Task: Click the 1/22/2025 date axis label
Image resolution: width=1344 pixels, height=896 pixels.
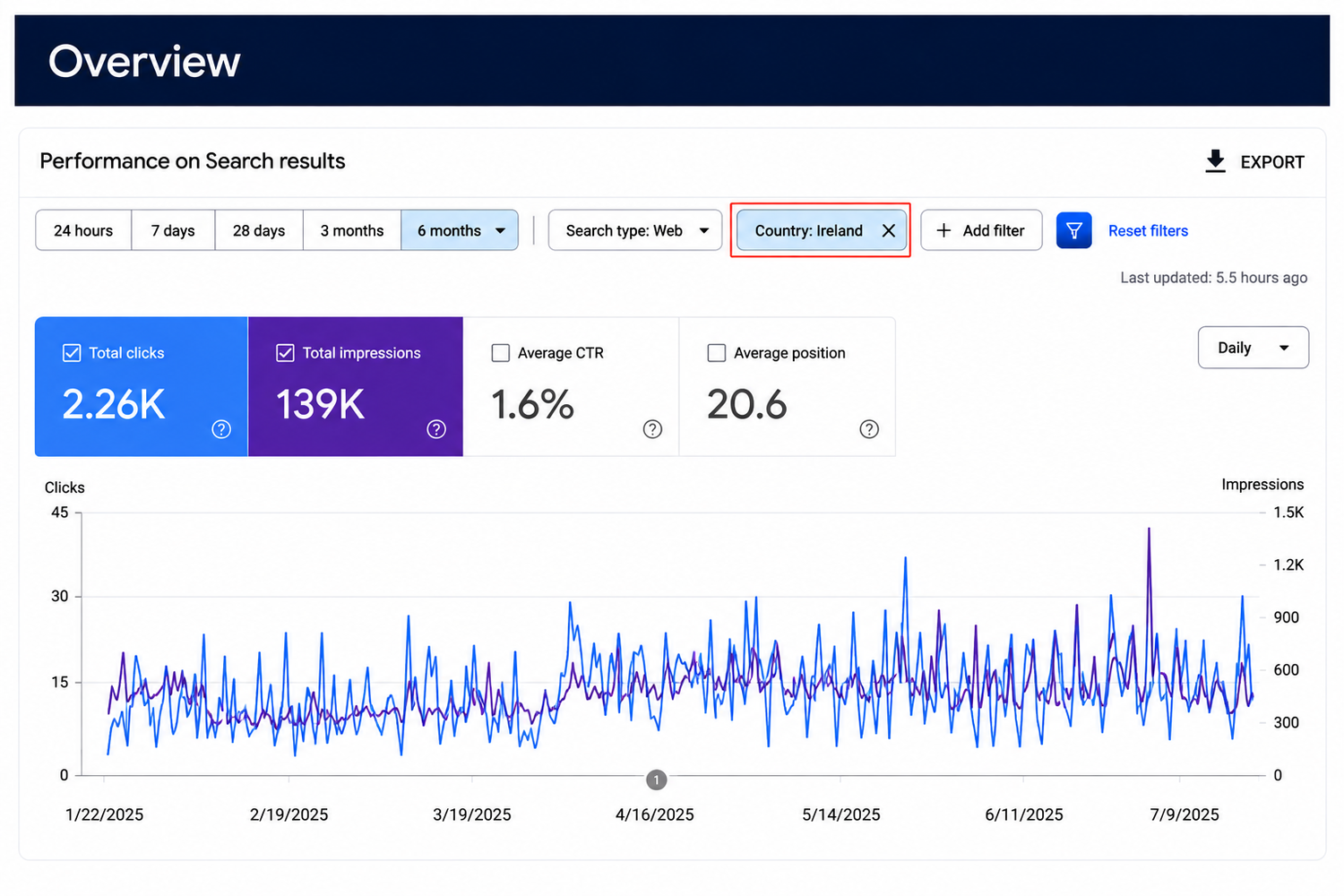Action: 104,814
